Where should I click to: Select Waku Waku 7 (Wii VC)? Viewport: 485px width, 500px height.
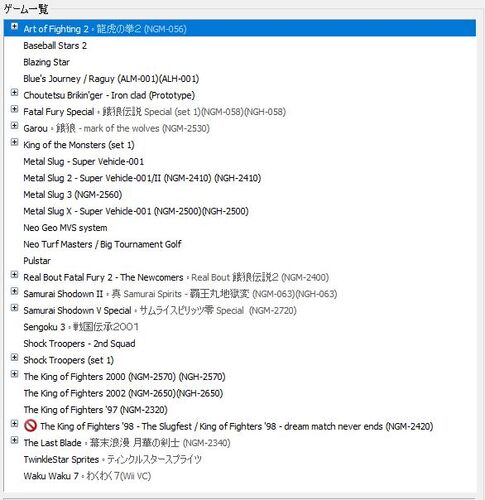click(x=87, y=476)
